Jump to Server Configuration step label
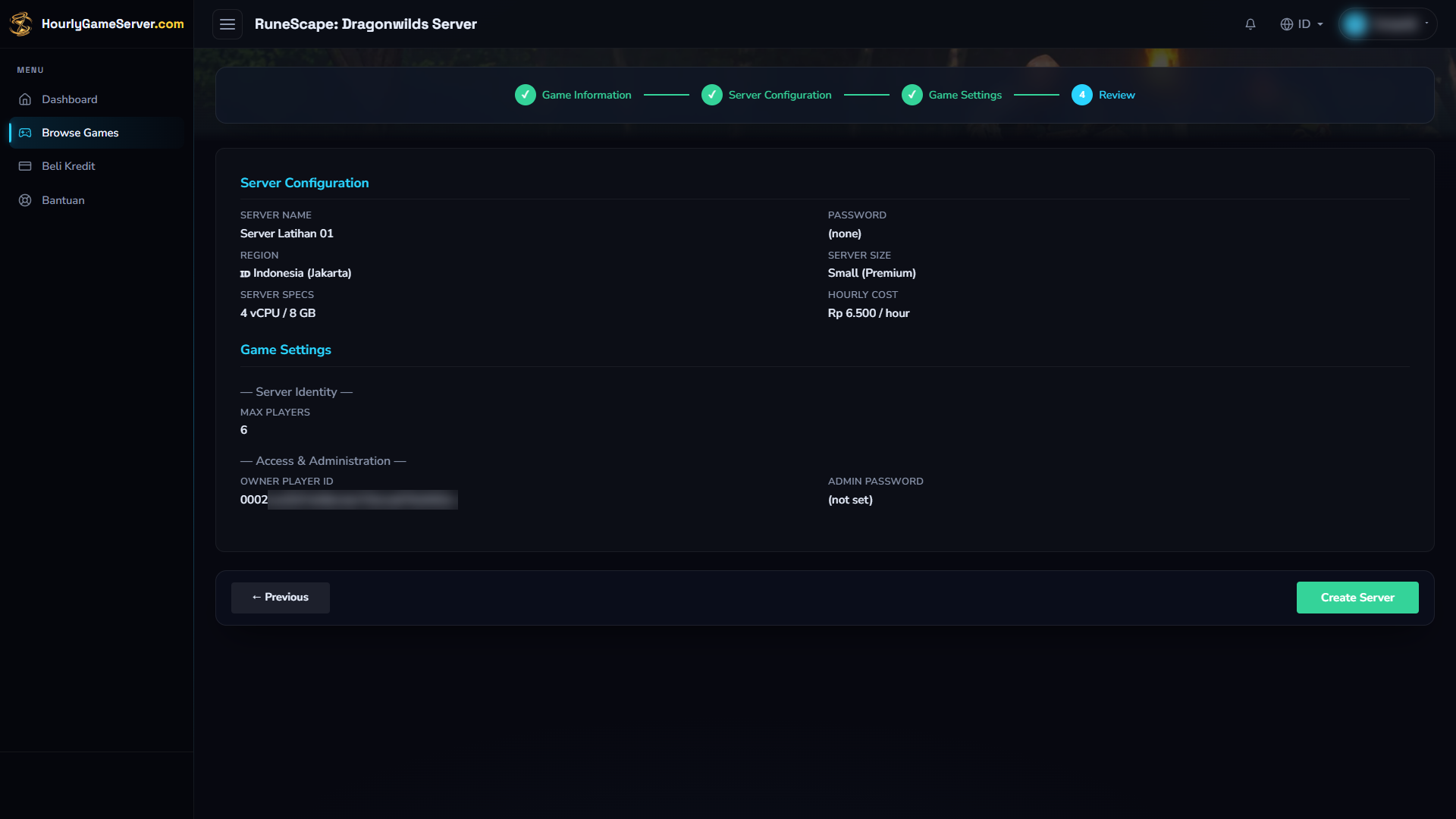 point(780,95)
